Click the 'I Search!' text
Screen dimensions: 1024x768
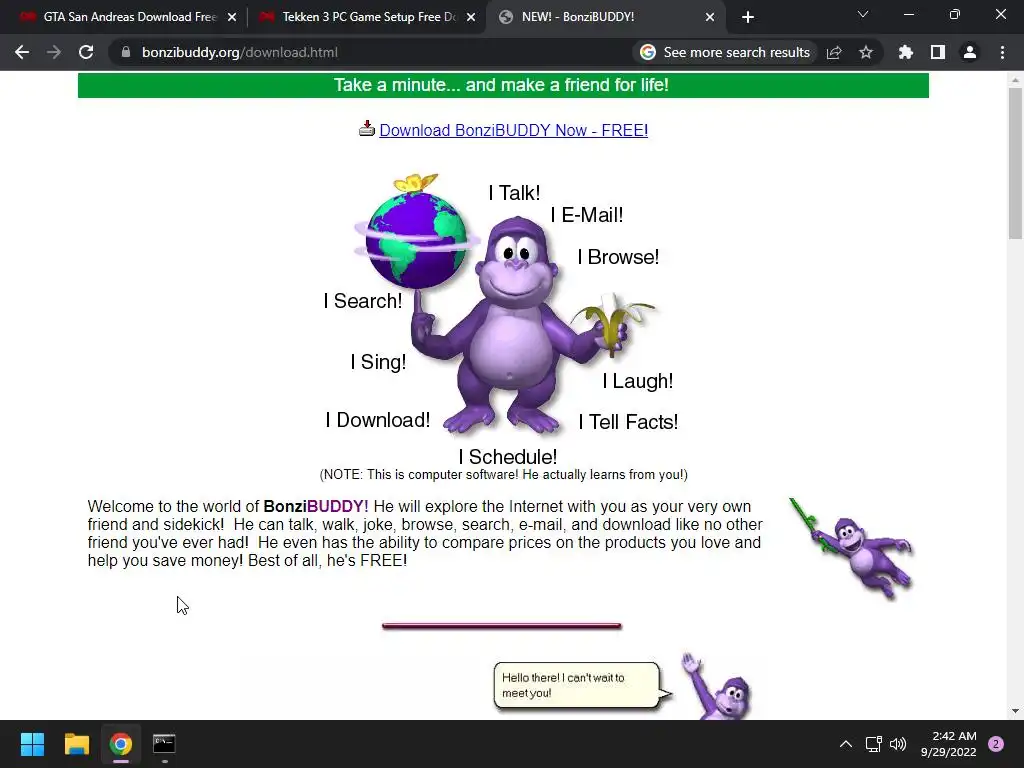362,301
